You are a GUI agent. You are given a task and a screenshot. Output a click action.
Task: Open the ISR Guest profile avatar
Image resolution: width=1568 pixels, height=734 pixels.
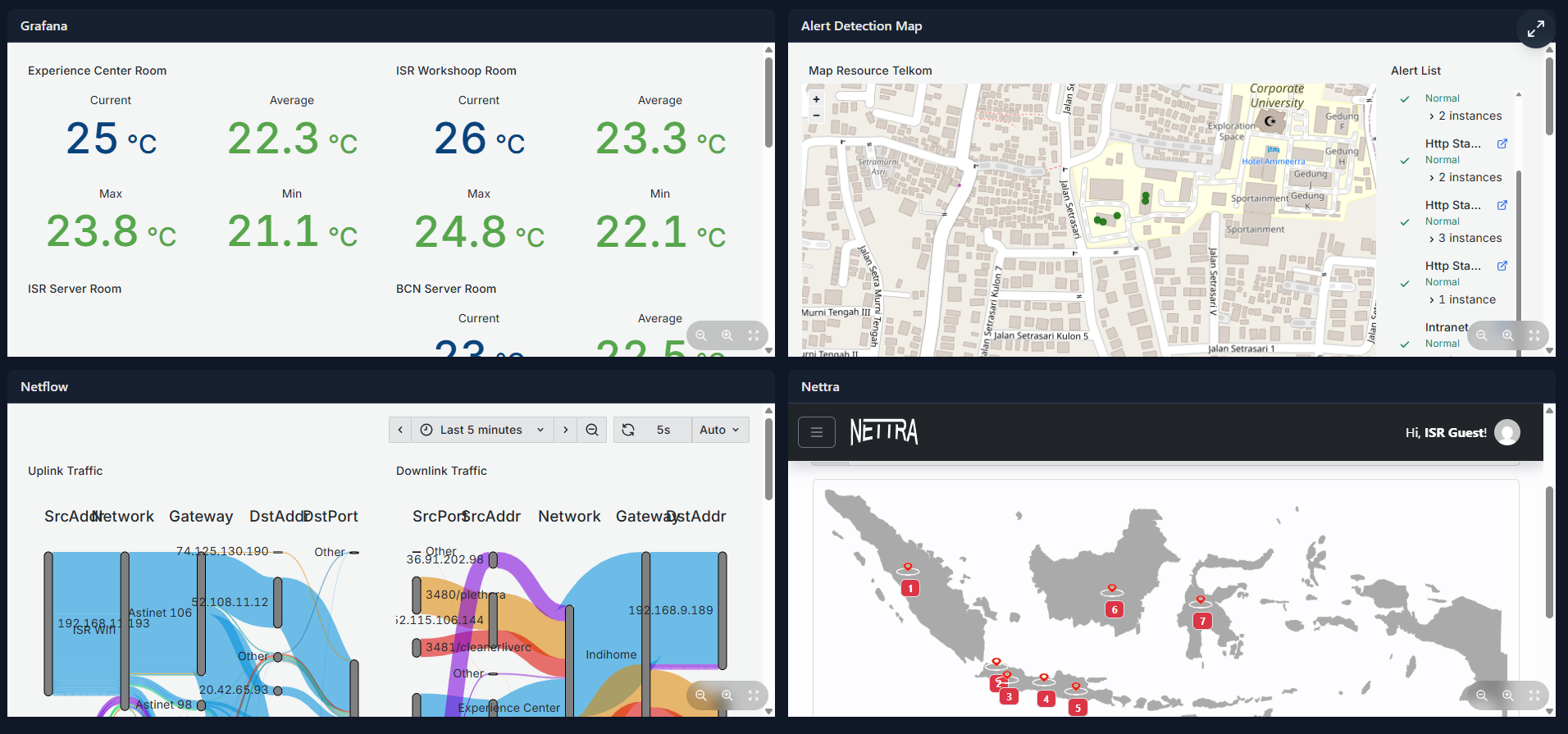tap(1507, 432)
